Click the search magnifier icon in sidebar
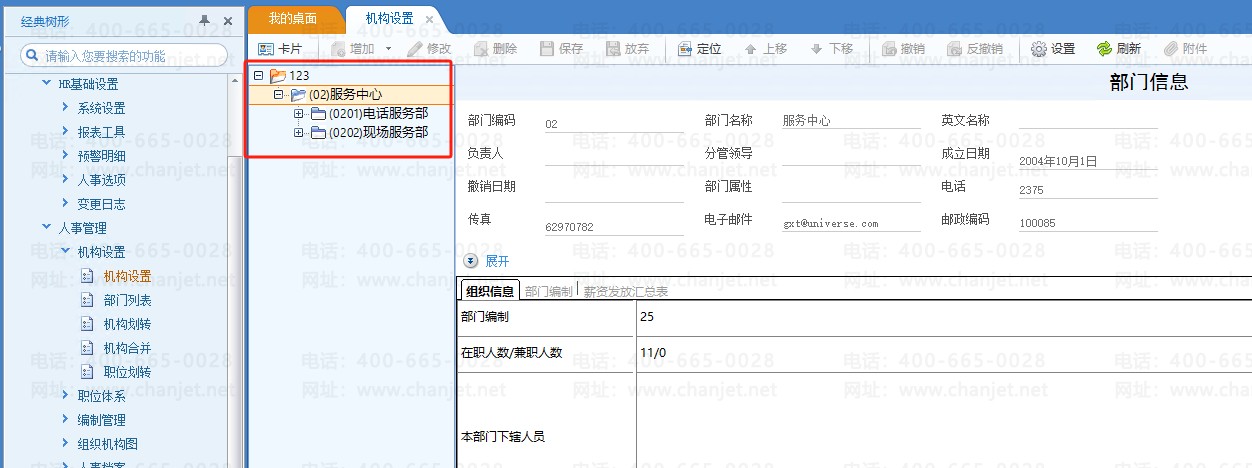The width and height of the screenshot is (1252, 468). 30,56
